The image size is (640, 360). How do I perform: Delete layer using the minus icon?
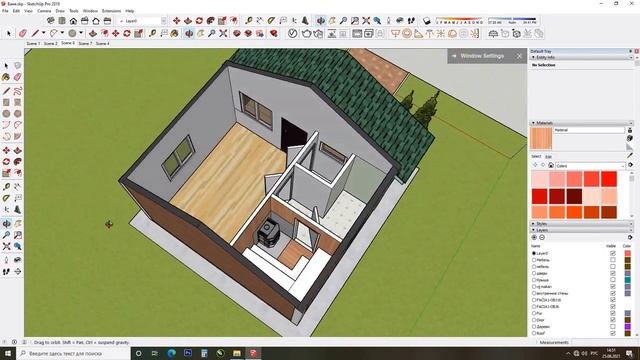point(542,237)
